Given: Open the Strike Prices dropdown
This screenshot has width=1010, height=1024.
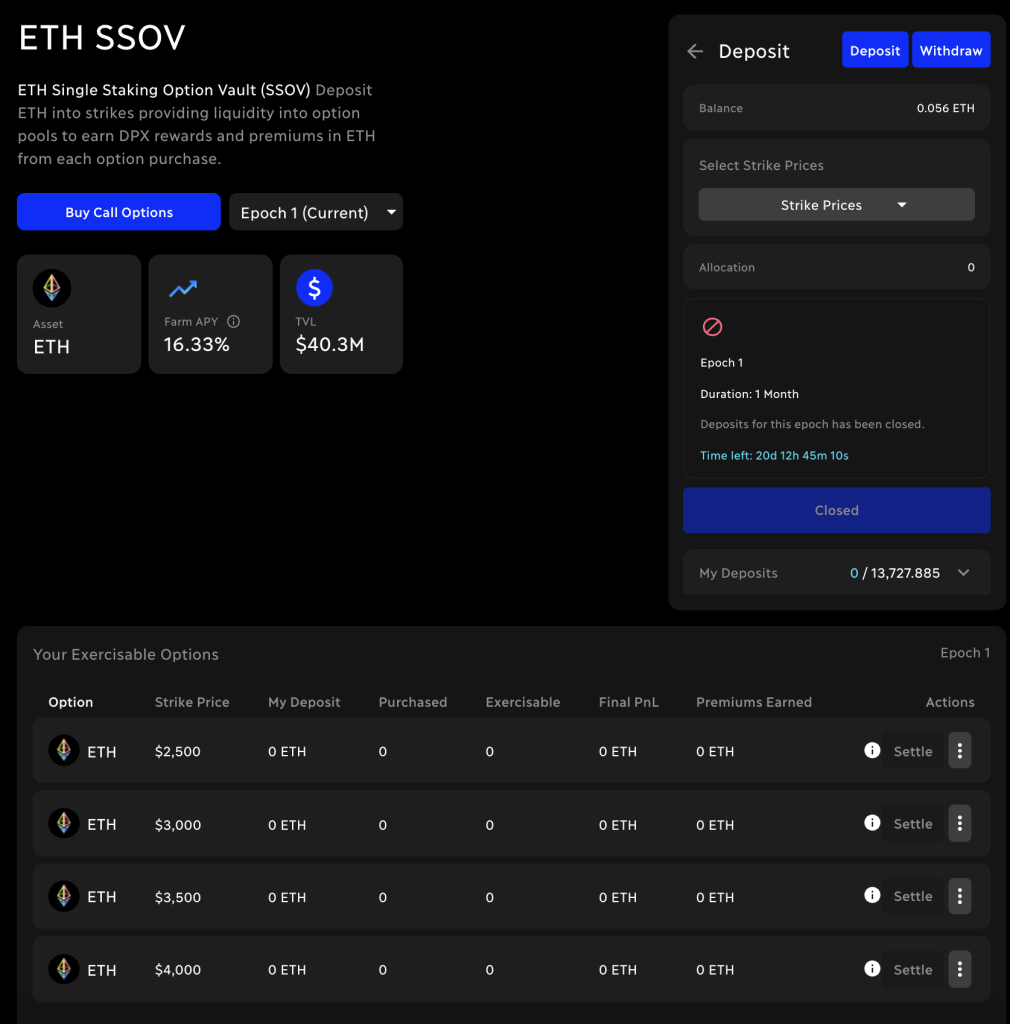Looking at the screenshot, I should pyautogui.click(x=836, y=205).
